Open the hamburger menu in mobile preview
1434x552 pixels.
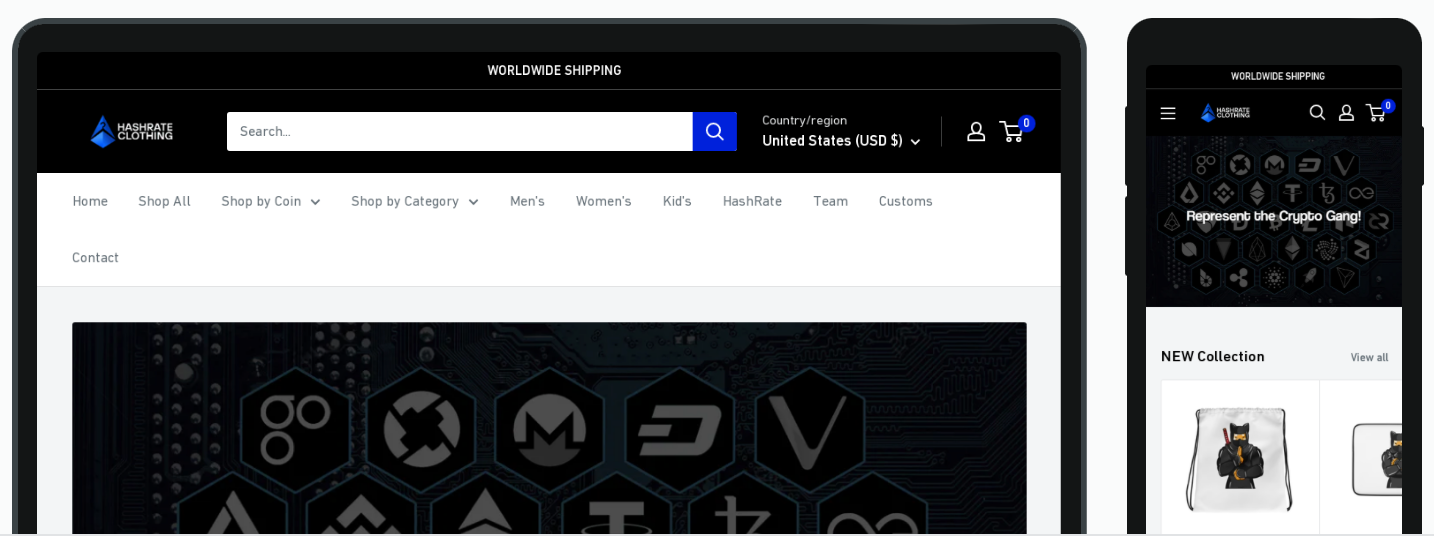[1168, 113]
